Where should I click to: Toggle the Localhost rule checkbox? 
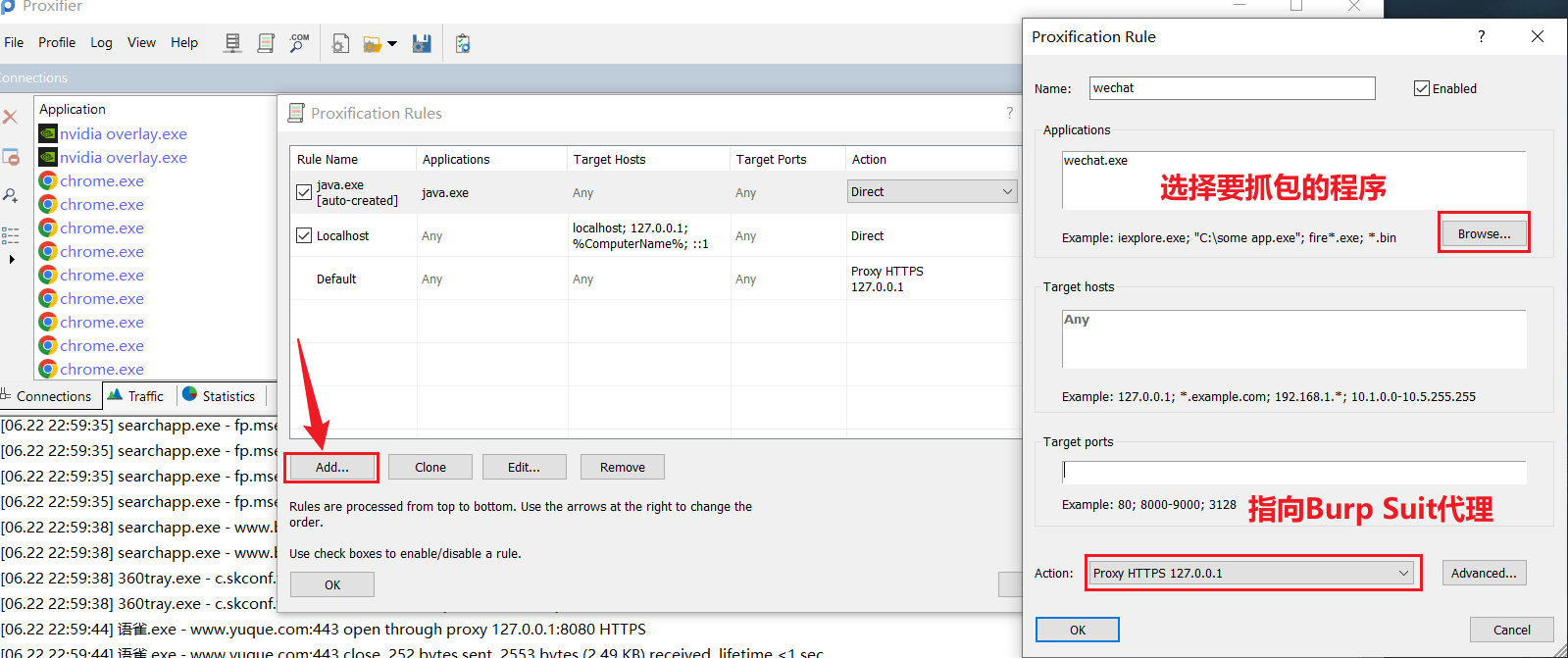coord(304,235)
